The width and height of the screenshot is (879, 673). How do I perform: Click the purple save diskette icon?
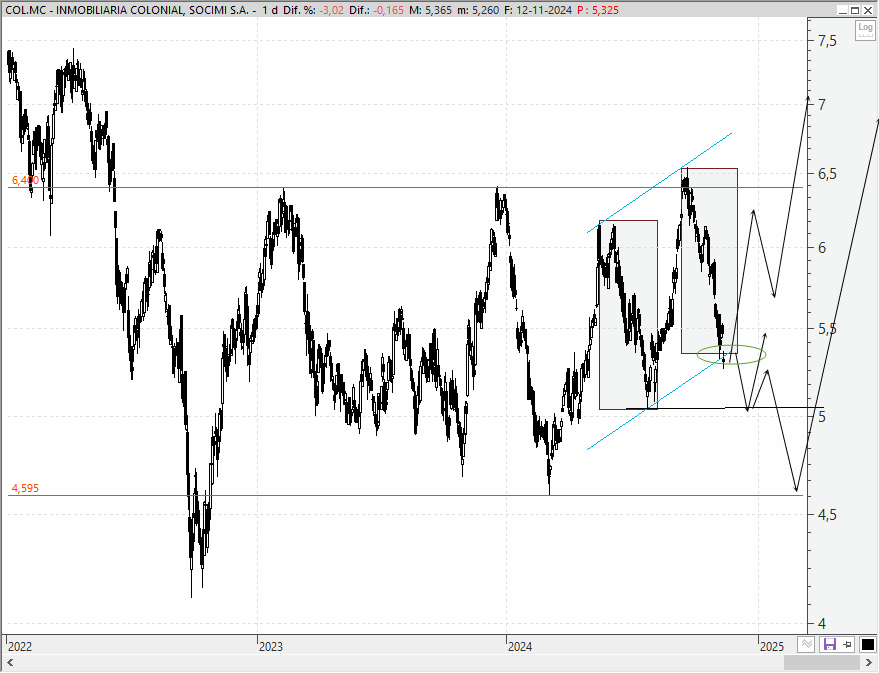click(x=829, y=644)
